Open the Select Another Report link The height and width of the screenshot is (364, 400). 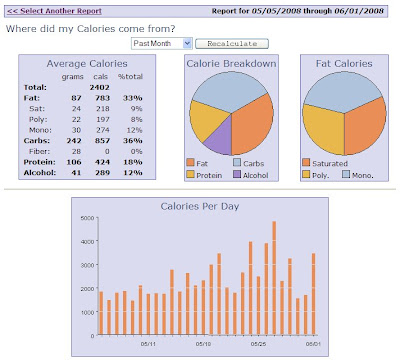54,11
